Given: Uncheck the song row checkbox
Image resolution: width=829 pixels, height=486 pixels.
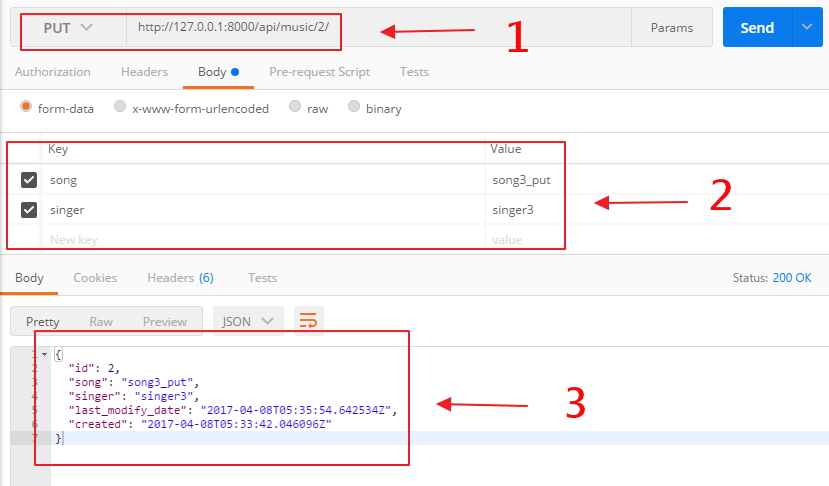Looking at the screenshot, I should (x=29, y=180).
